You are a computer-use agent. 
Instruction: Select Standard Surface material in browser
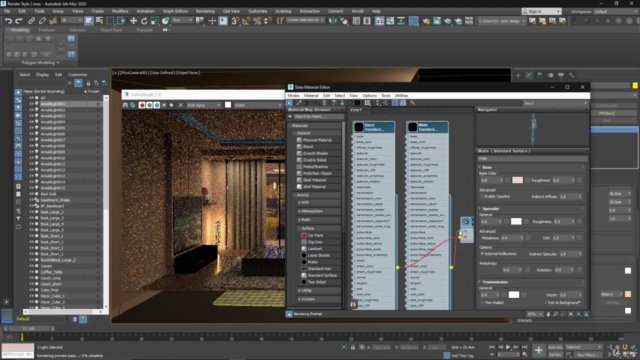[322, 275]
